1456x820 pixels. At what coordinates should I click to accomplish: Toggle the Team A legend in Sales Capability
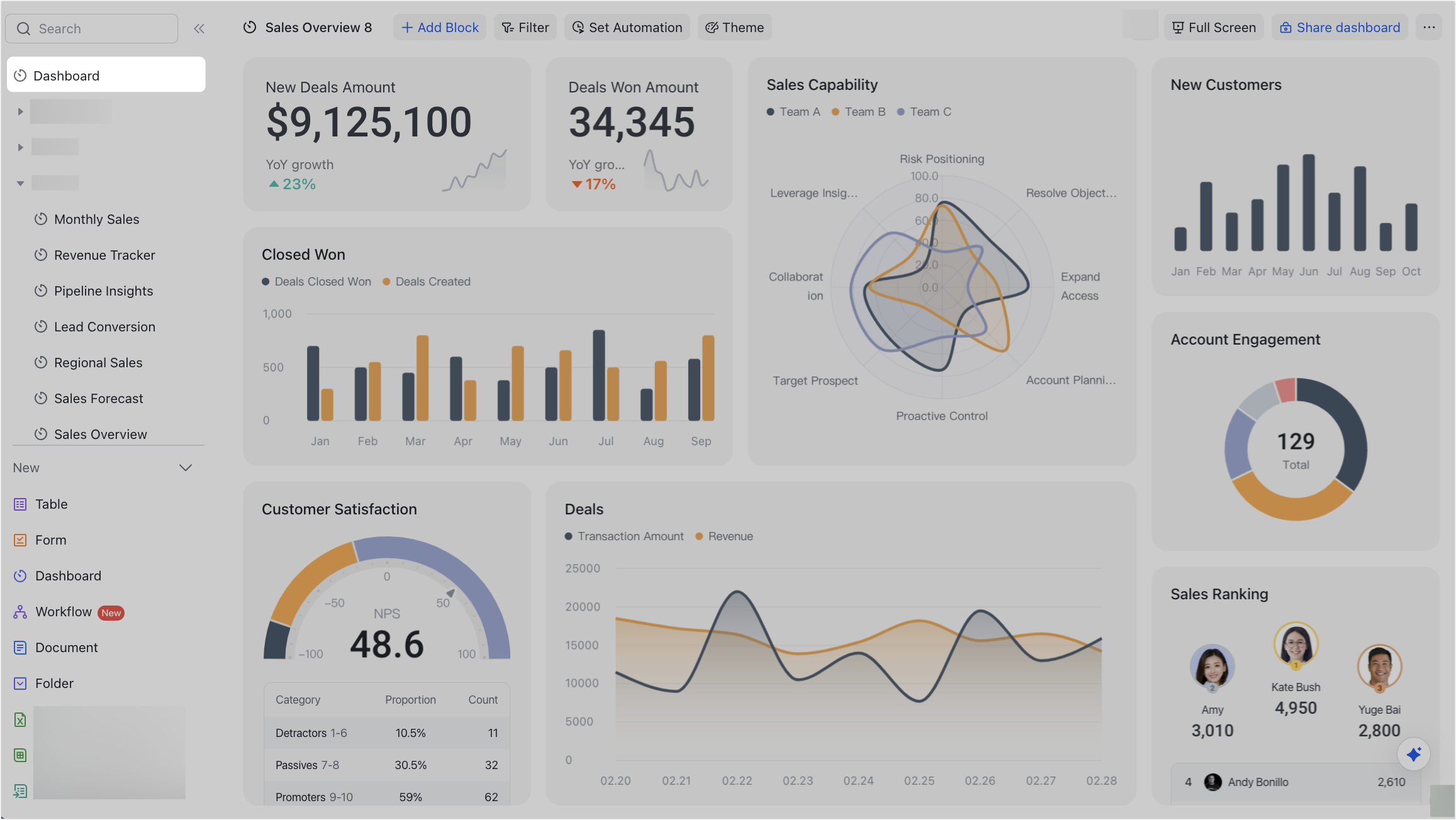point(793,111)
